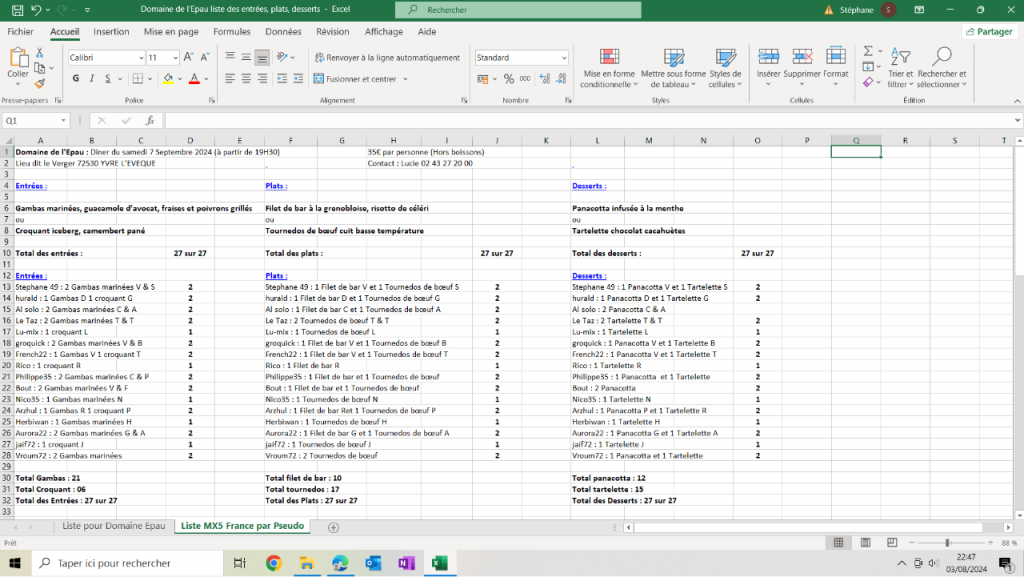The height and width of the screenshot is (577, 1024).
Task: Click the Supprimer cells icon
Action: click(802, 57)
